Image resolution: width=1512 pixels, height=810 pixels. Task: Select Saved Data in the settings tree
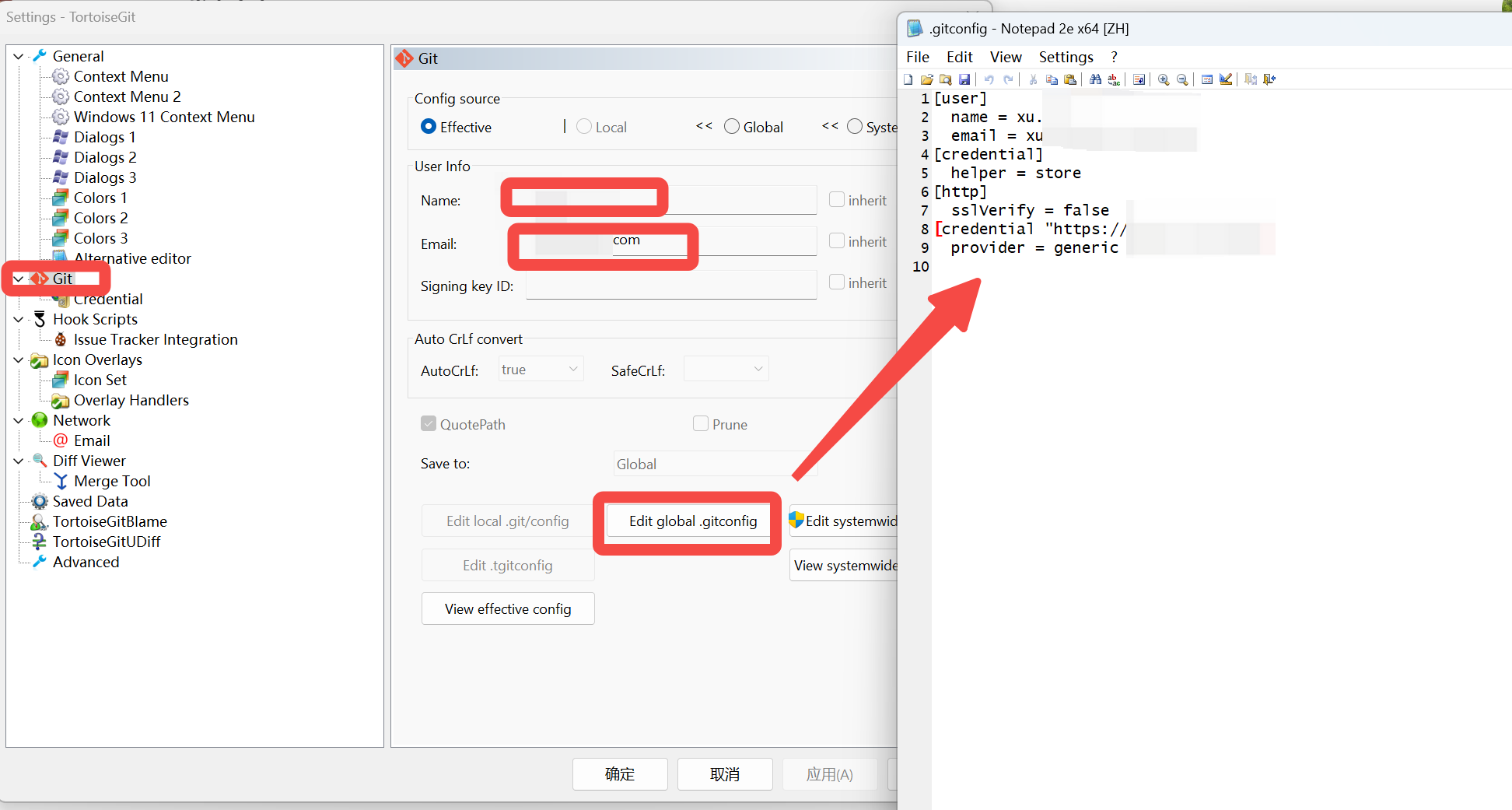click(90, 501)
